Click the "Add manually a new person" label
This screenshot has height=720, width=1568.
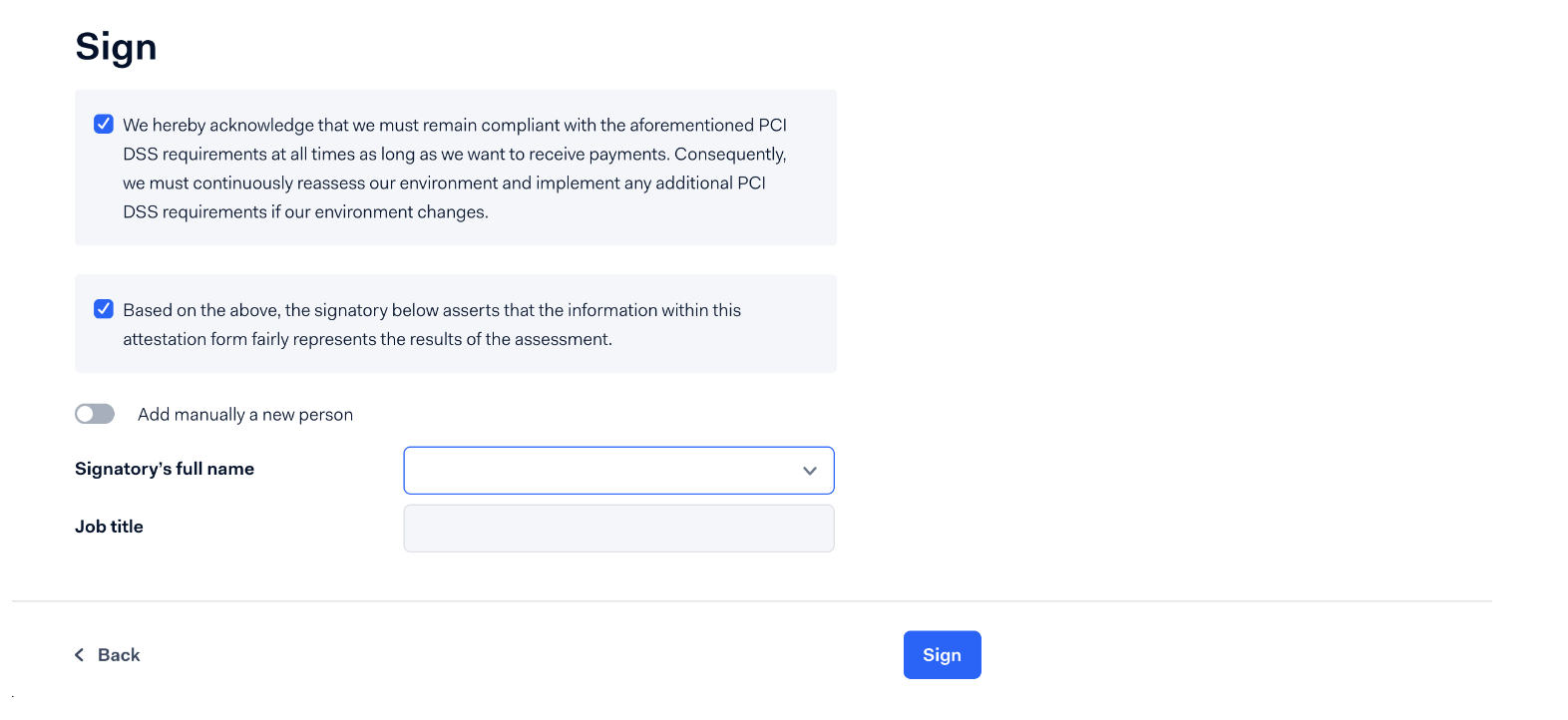245,415
